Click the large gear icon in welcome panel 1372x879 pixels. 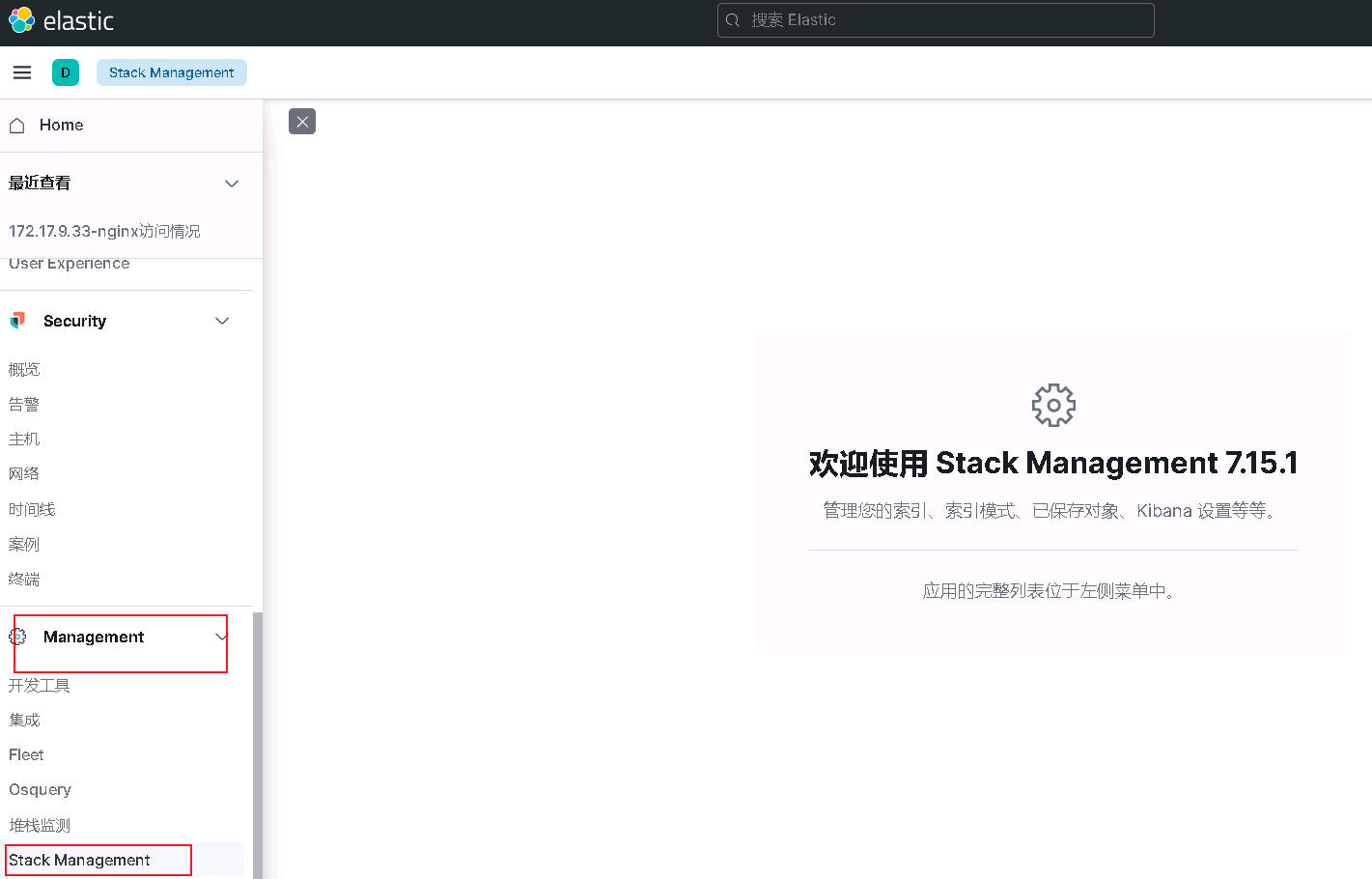(x=1053, y=405)
